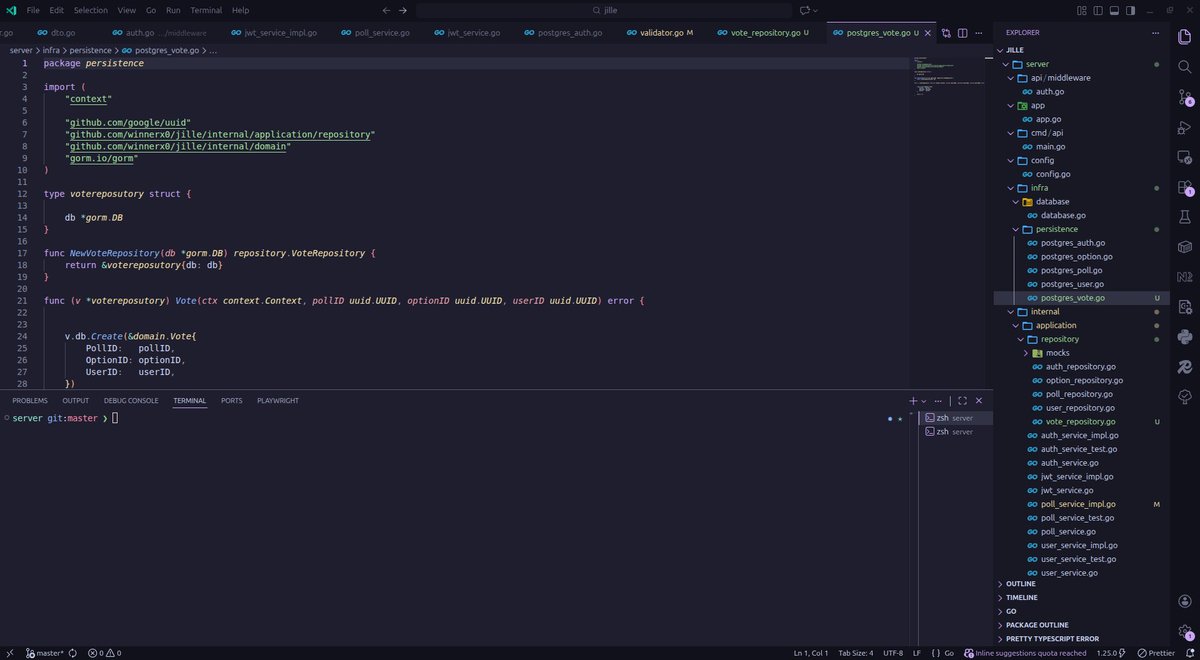Open the Search view in activity bar

tap(1185, 68)
